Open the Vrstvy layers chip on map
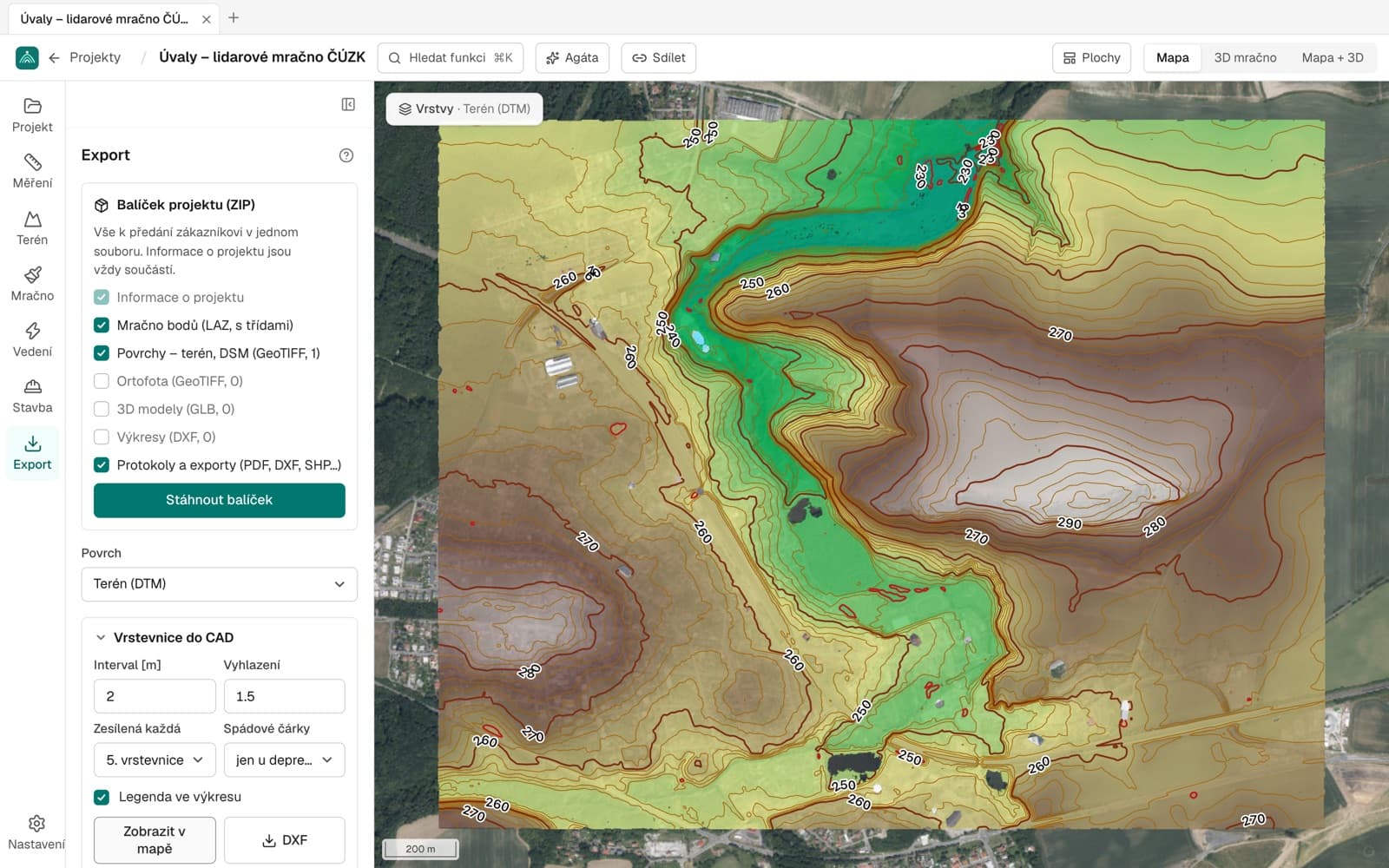 pyautogui.click(x=464, y=108)
